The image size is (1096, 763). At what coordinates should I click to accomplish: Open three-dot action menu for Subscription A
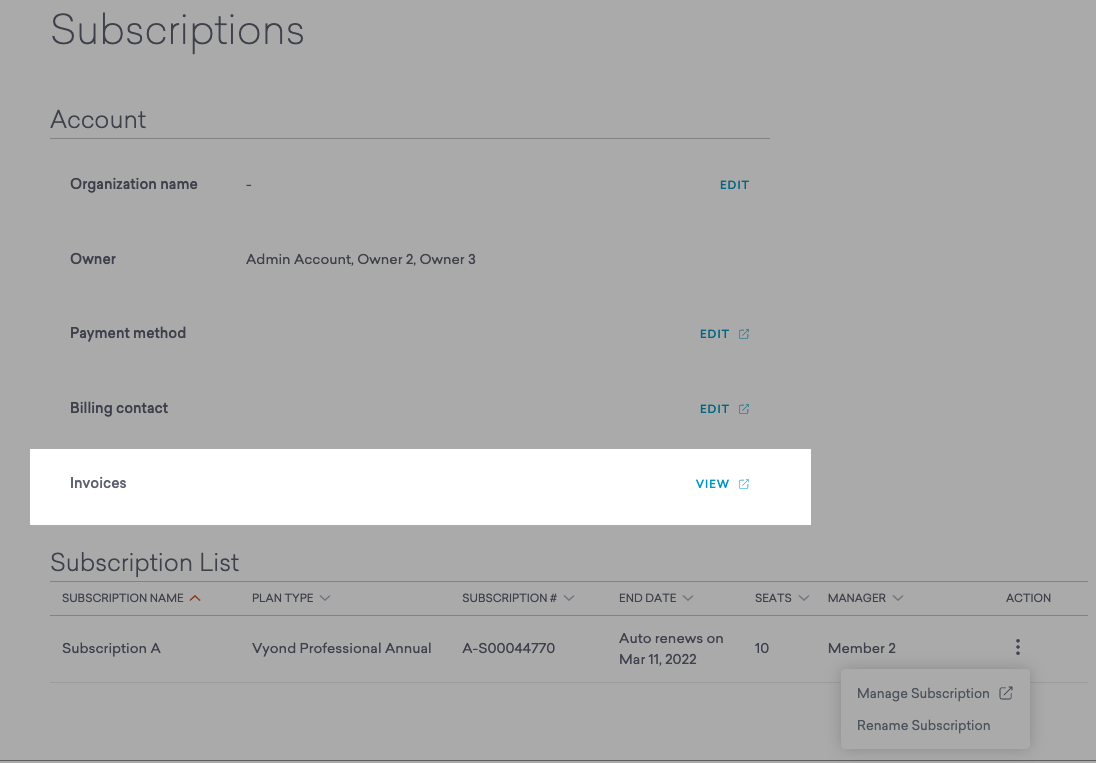tap(1017, 647)
